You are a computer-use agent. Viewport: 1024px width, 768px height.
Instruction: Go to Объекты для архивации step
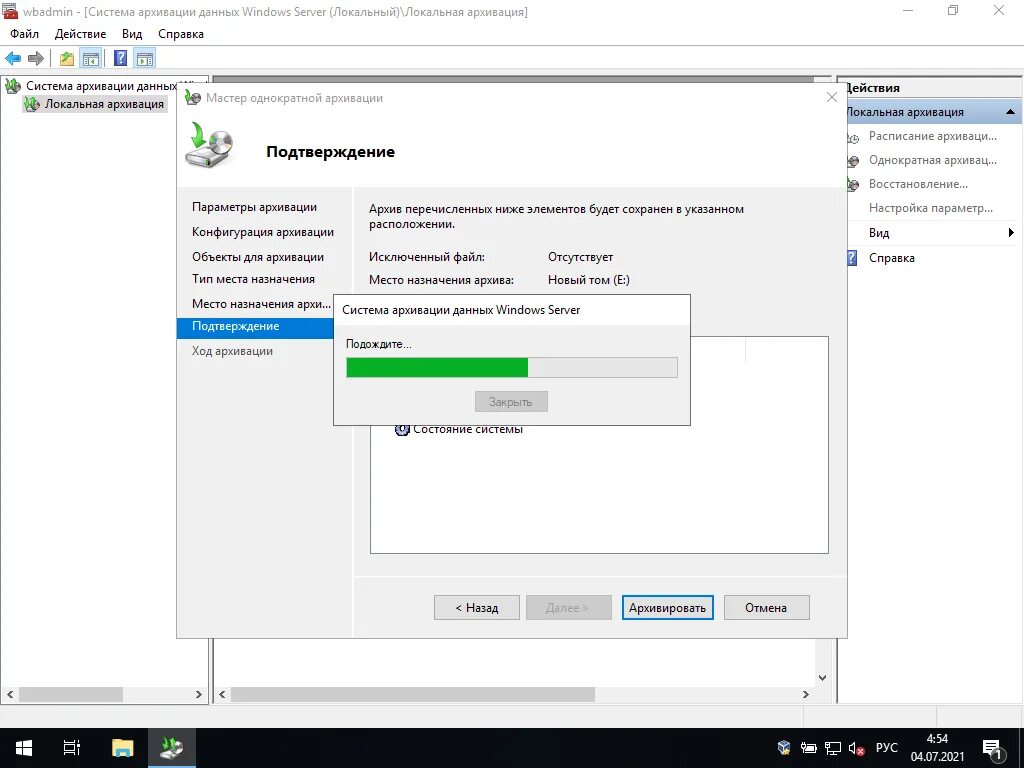pos(257,257)
